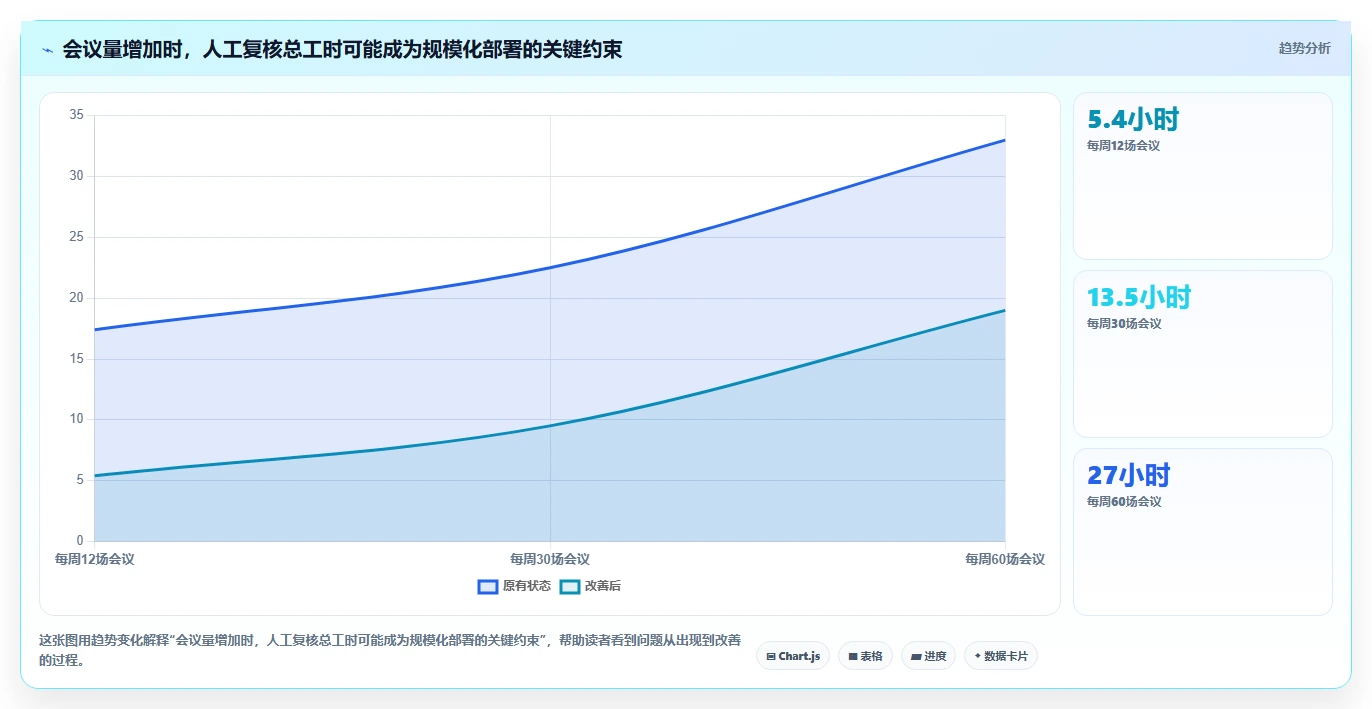Select the 表格 tag
The width and height of the screenshot is (1372, 709).
[865, 656]
